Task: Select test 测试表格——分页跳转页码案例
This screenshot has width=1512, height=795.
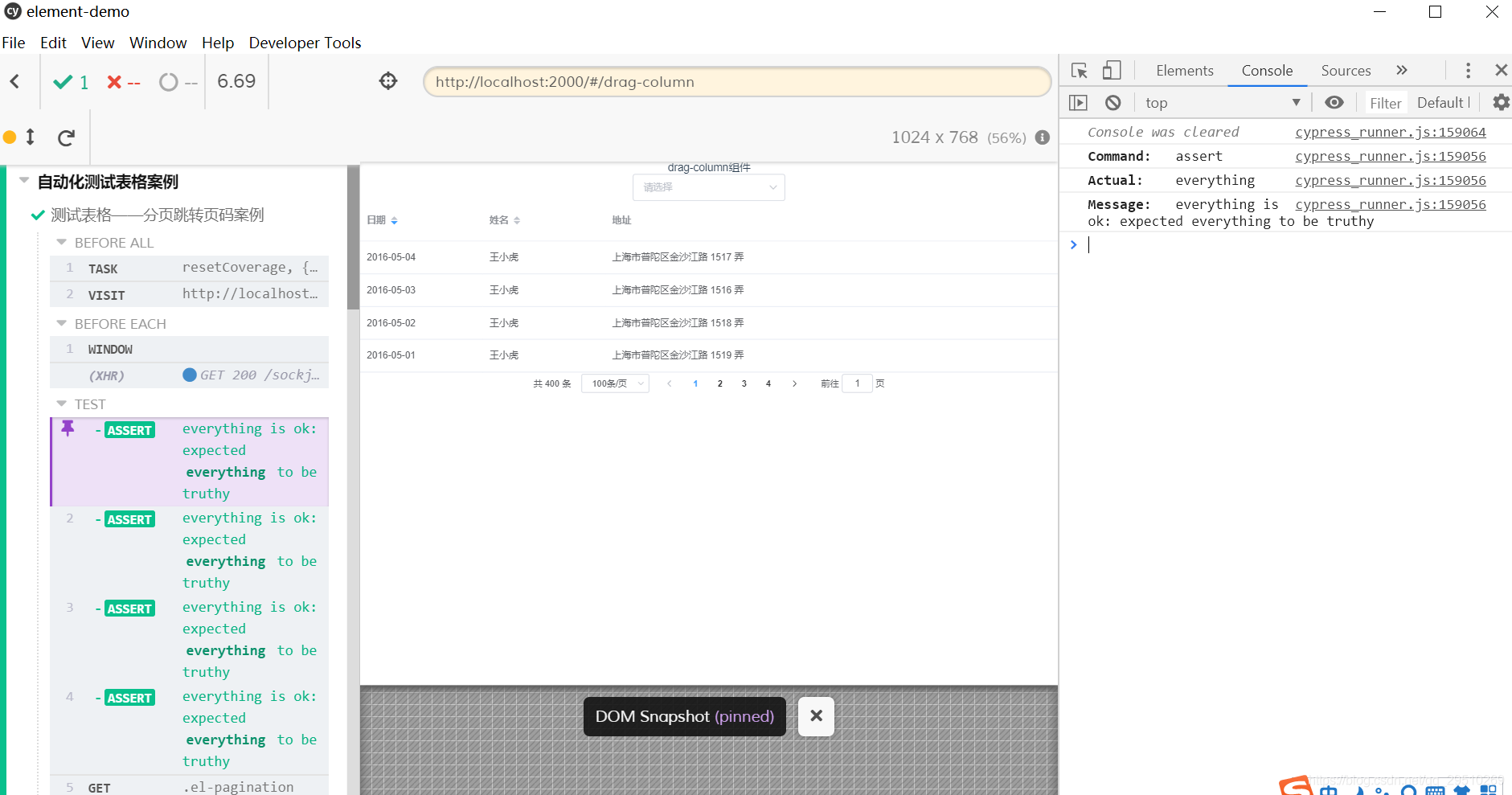Action: click(x=157, y=215)
